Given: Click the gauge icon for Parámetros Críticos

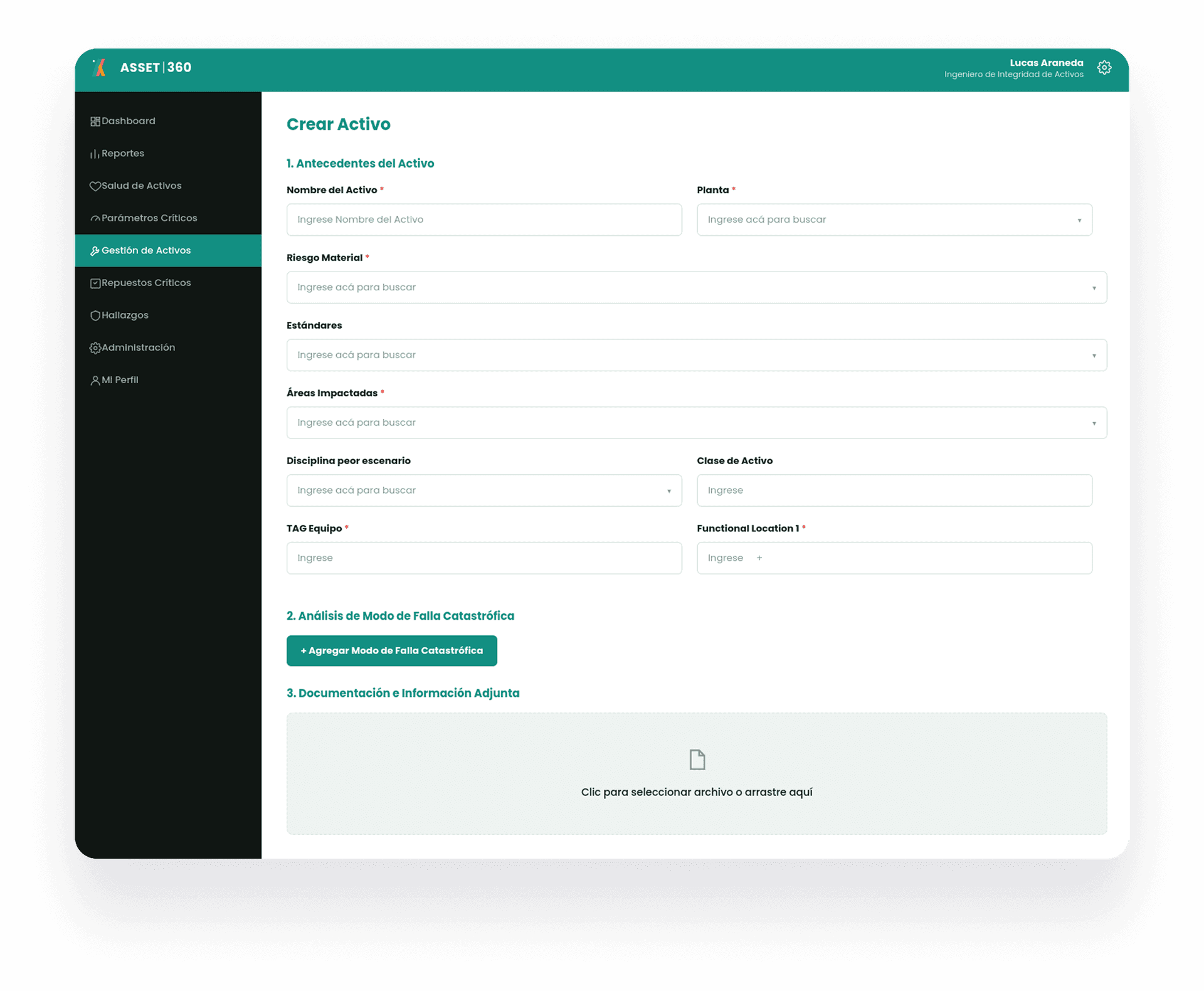Looking at the screenshot, I should [95, 218].
